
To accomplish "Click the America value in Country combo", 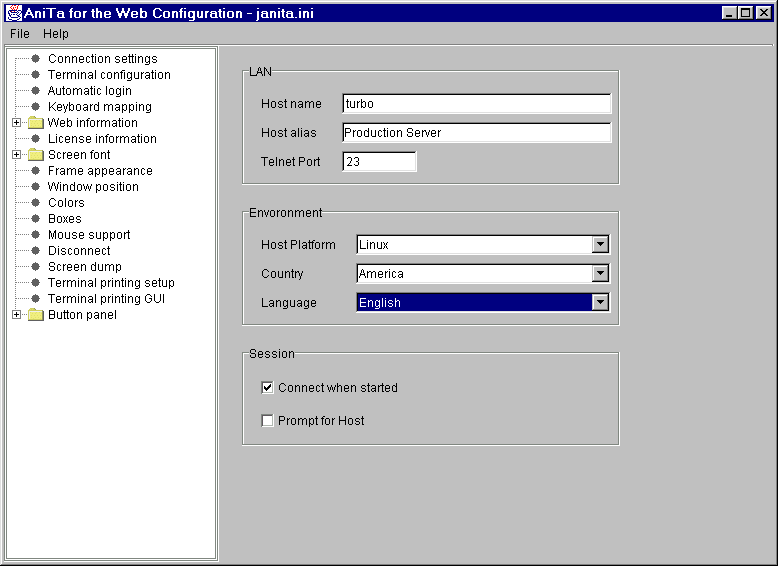I will coord(381,274).
